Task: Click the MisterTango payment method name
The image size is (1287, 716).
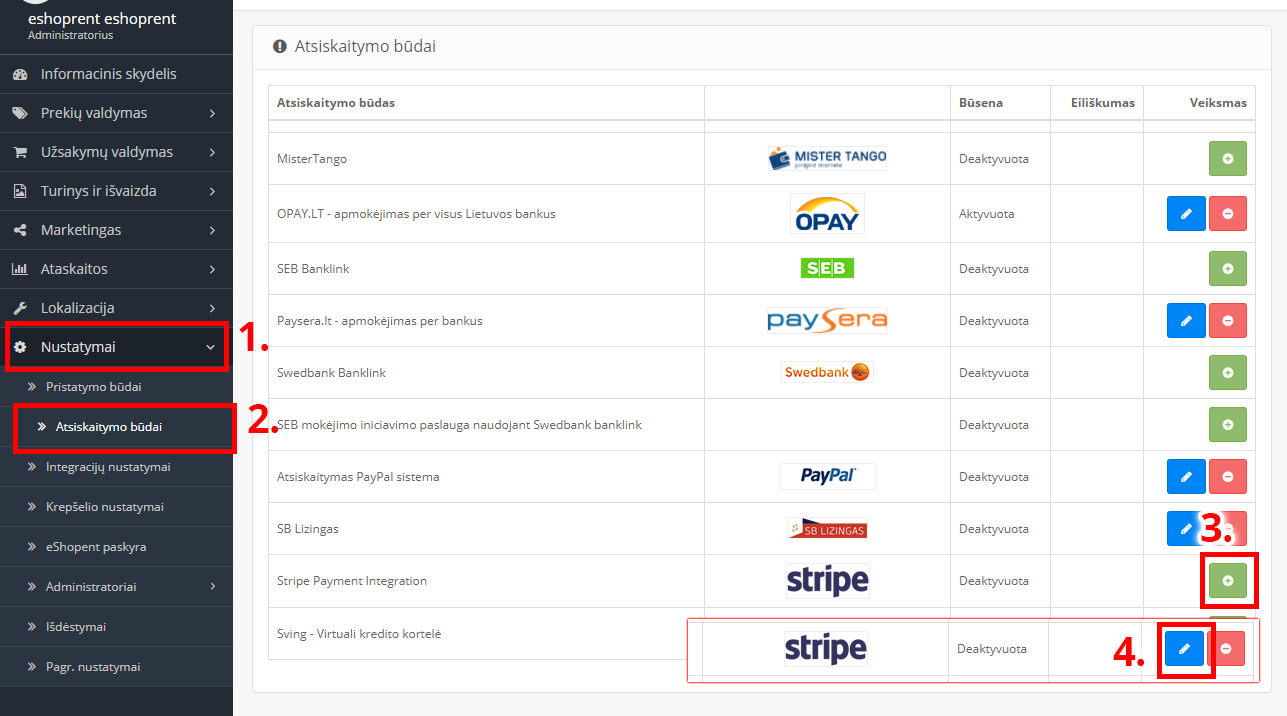Action: [x=312, y=158]
